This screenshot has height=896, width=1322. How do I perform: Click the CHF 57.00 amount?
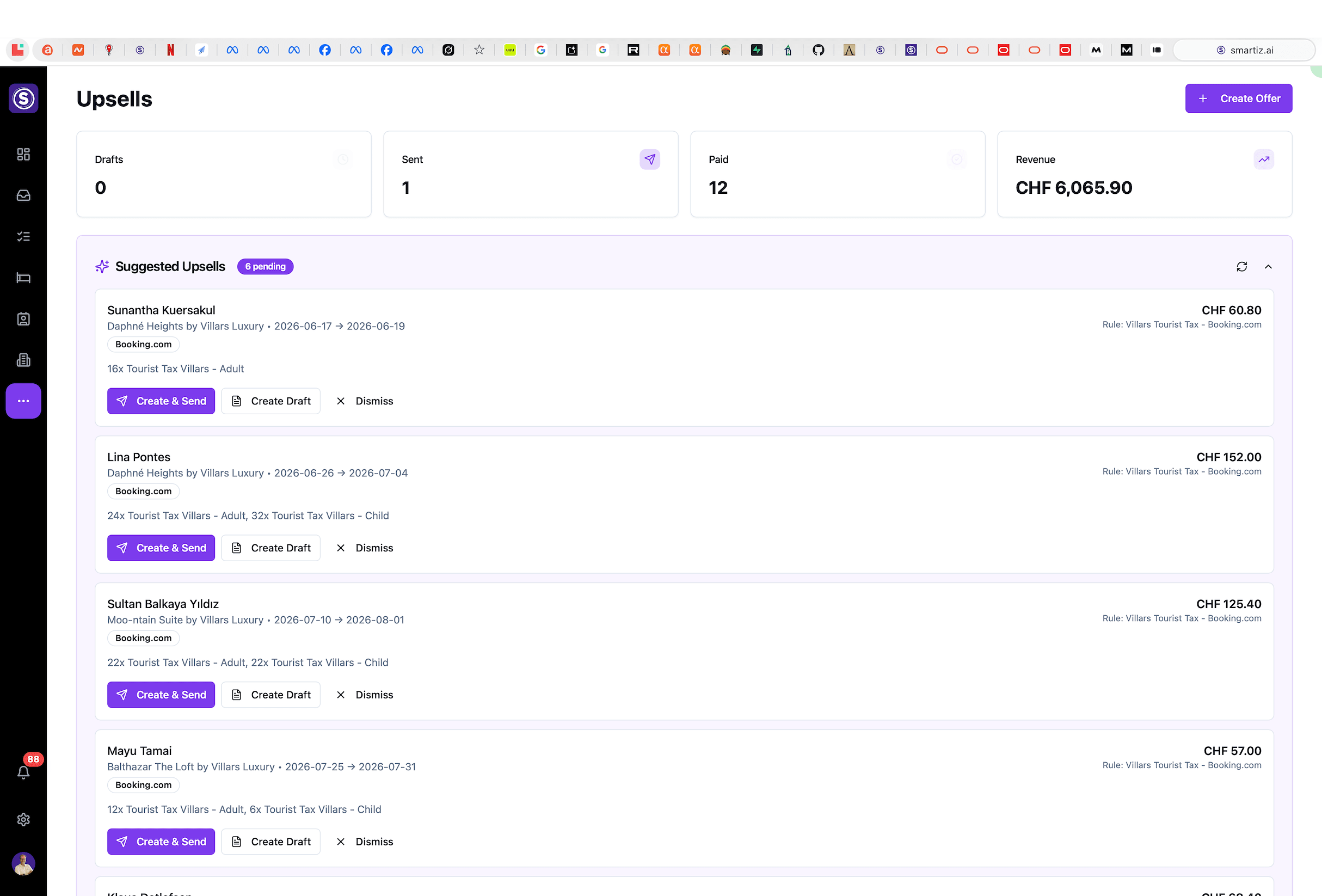click(1233, 751)
